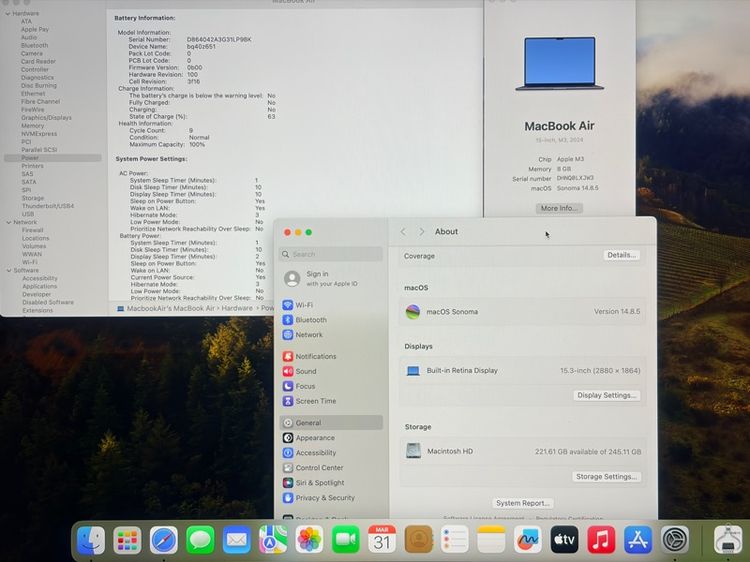Click Macintosh HD storage row

(522, 451)
